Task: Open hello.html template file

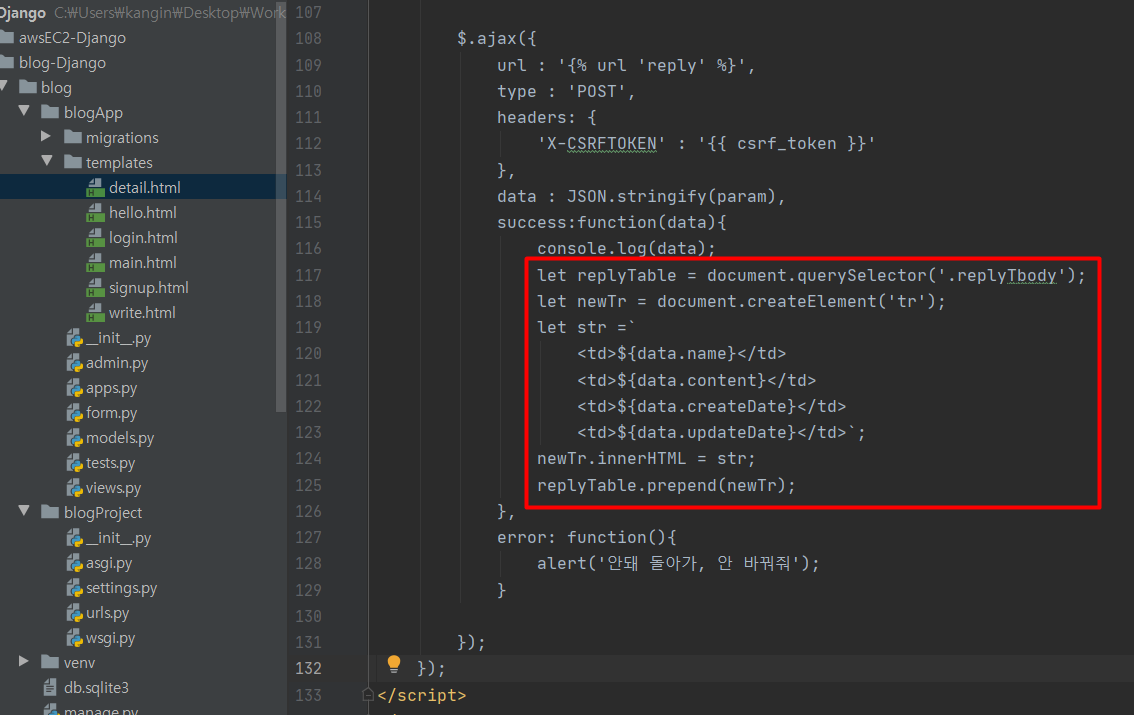Action: [142, 213]
